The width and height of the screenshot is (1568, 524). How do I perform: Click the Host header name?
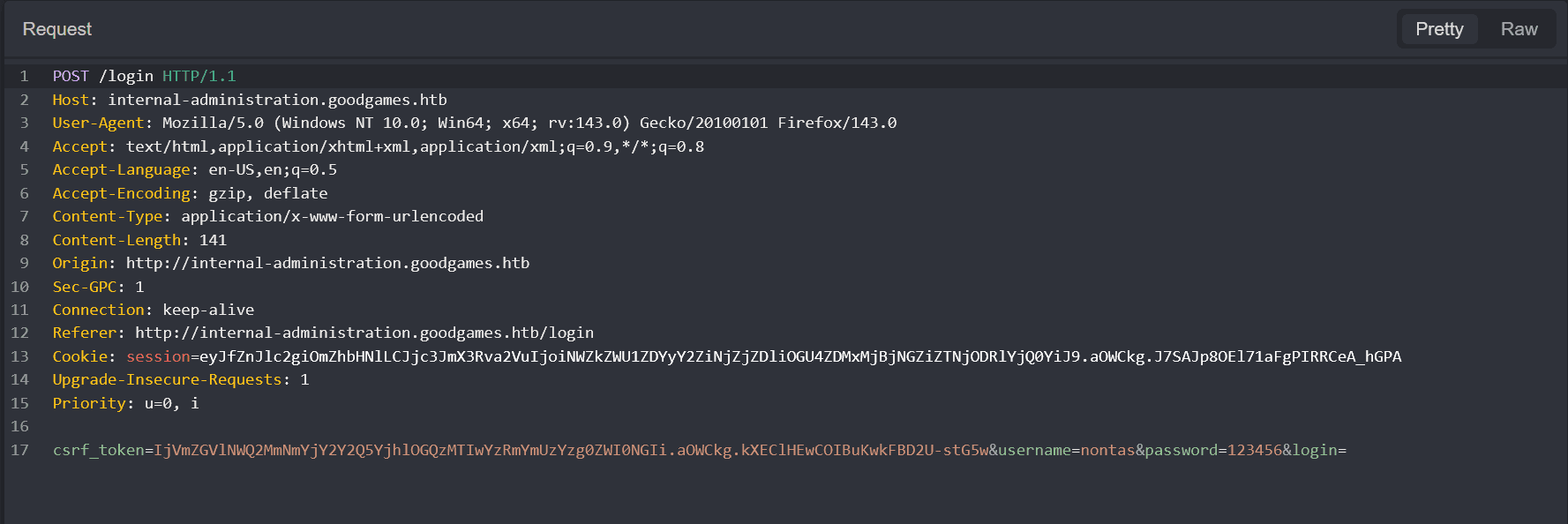tap(71, 100)
